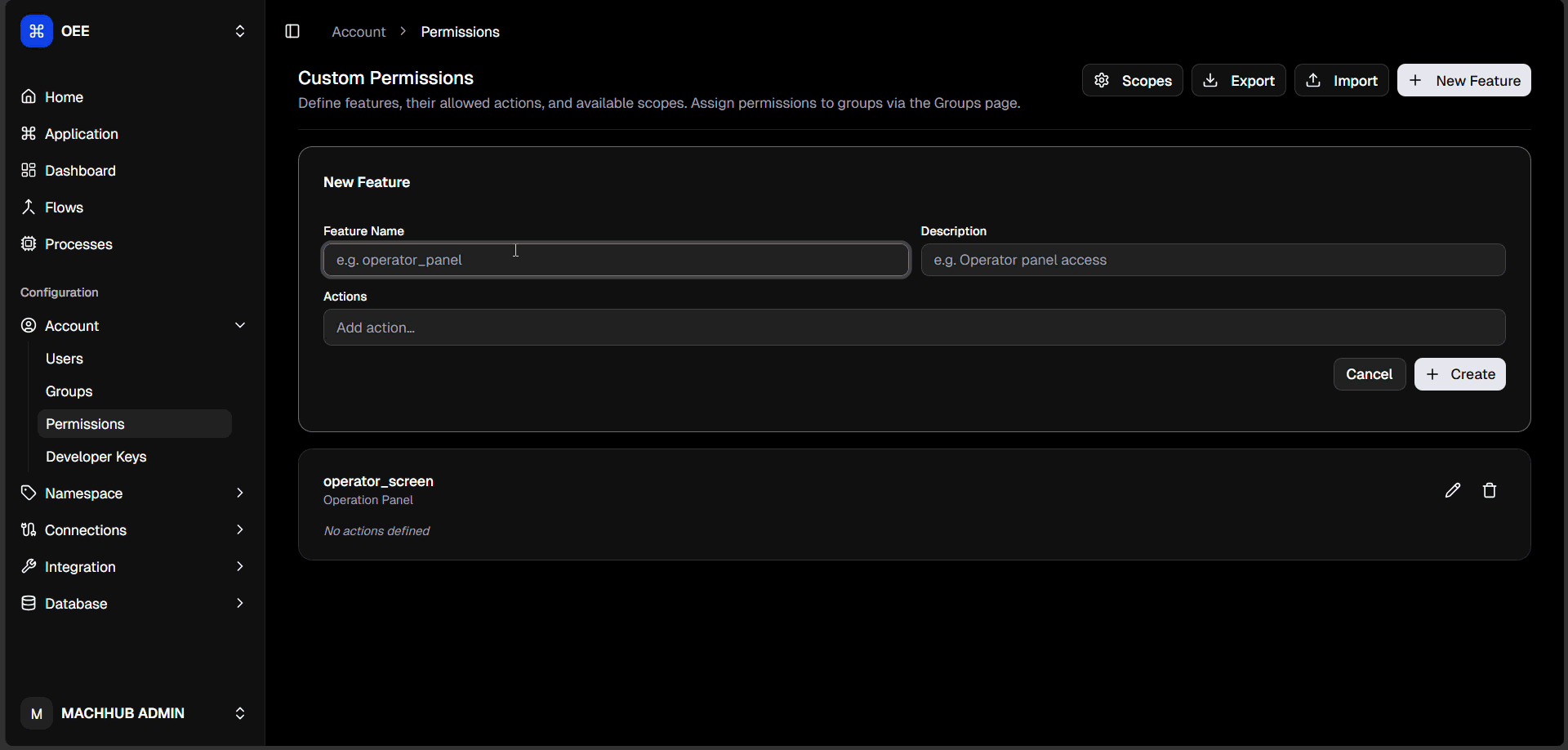Open Users under Account

65,359
